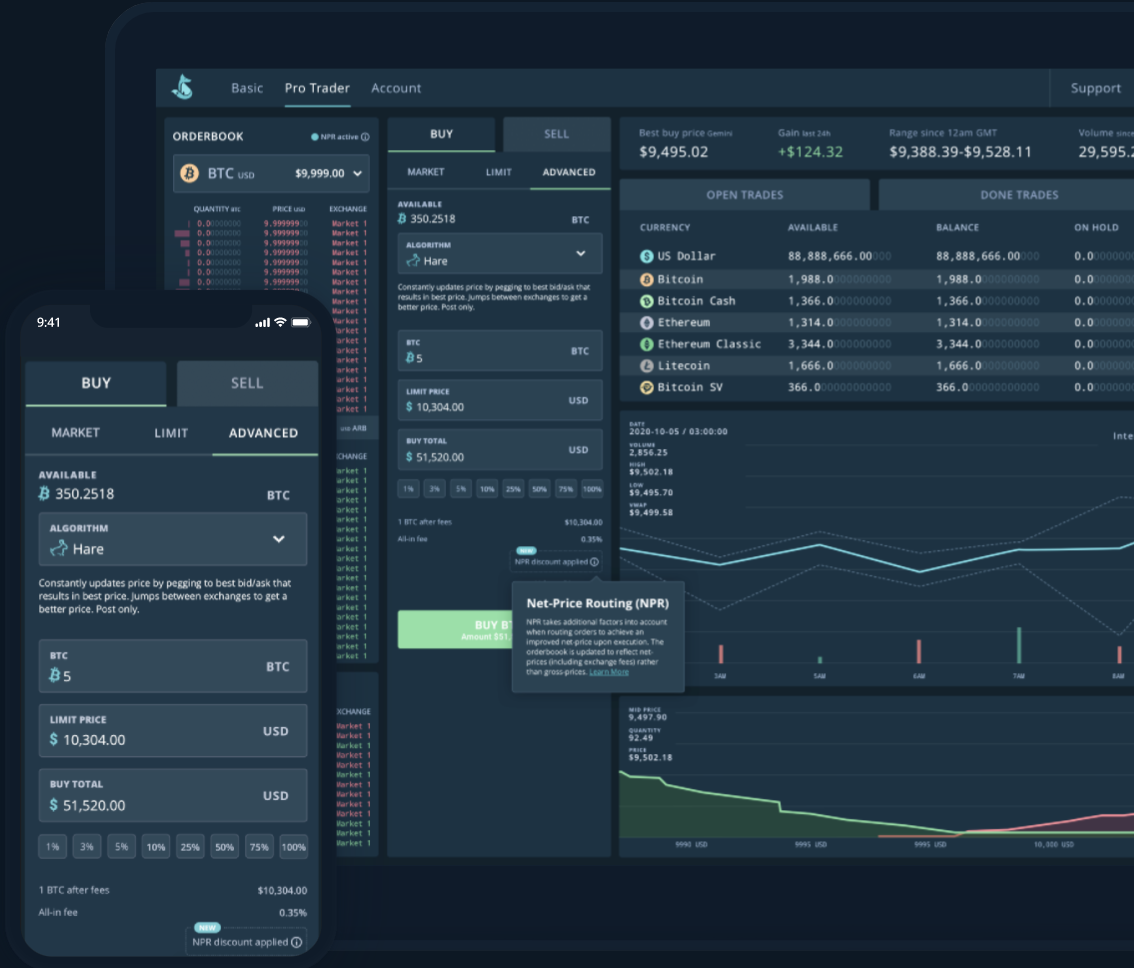The image size is (1134, 968).
Task: Click the gain value "+$124.32"
Action: tap(810, 152)
